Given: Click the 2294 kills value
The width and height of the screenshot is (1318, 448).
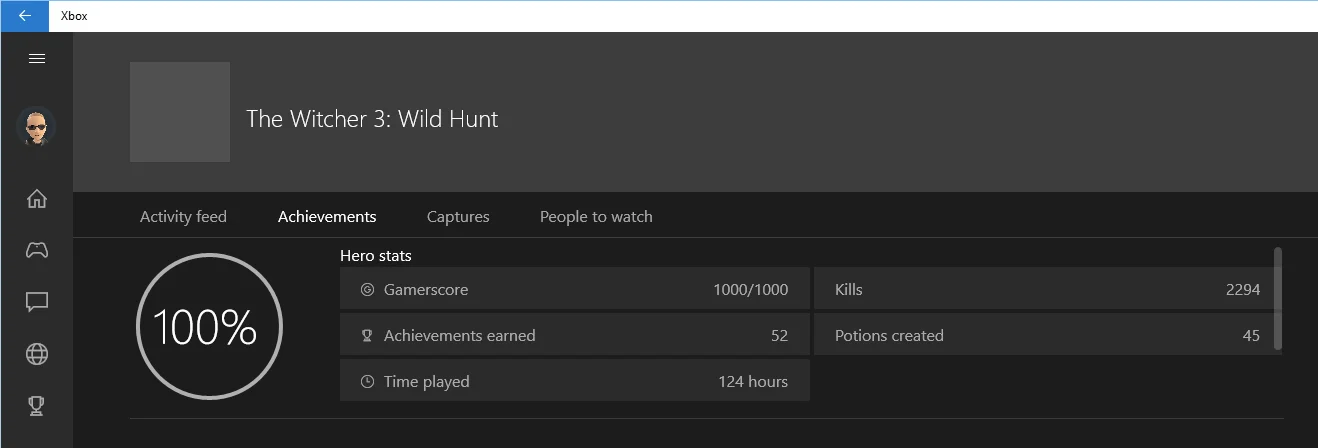Looking at the screenshot, I should (x=1243, y=290).
